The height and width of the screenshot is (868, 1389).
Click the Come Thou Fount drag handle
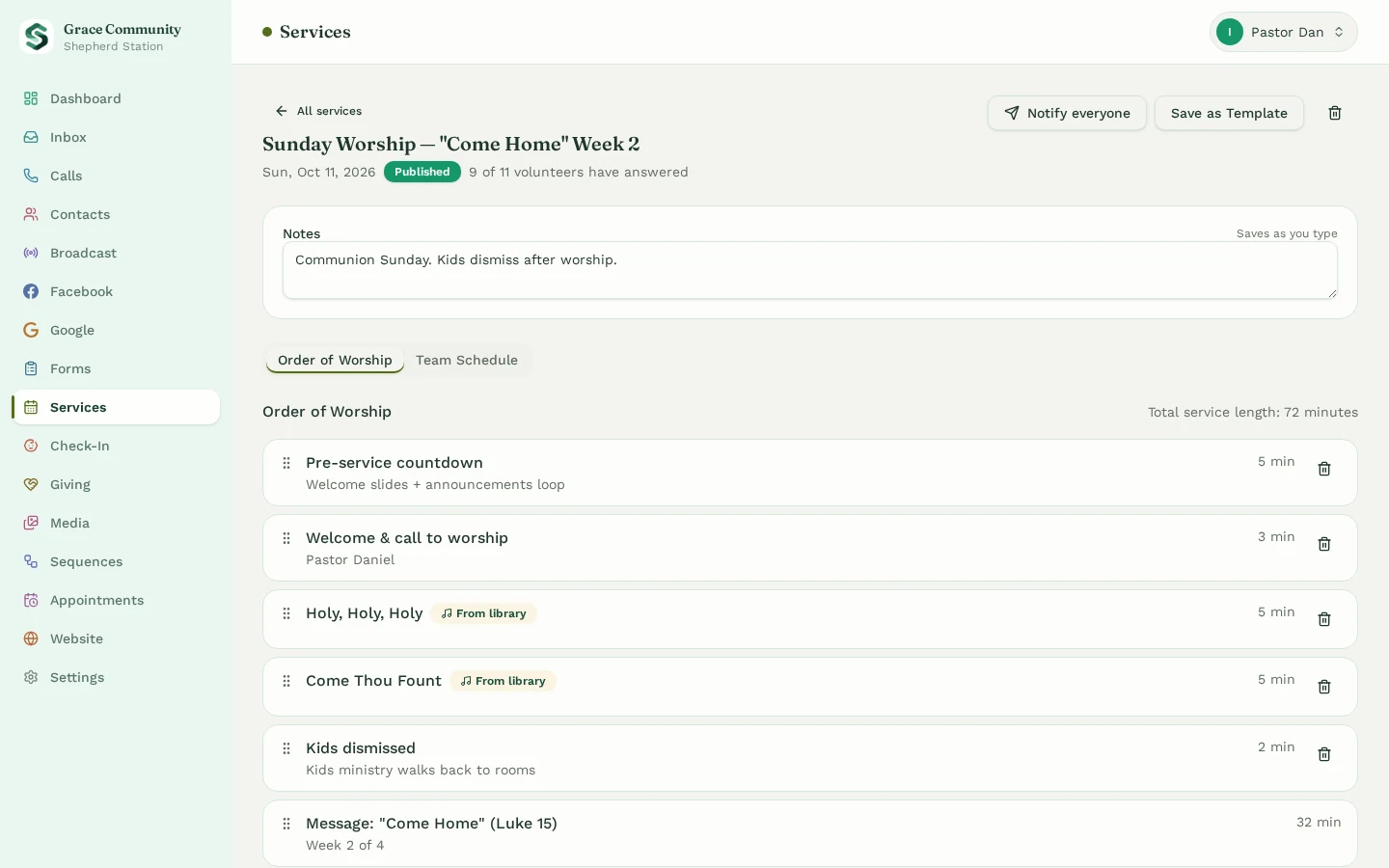pos(286,681)
